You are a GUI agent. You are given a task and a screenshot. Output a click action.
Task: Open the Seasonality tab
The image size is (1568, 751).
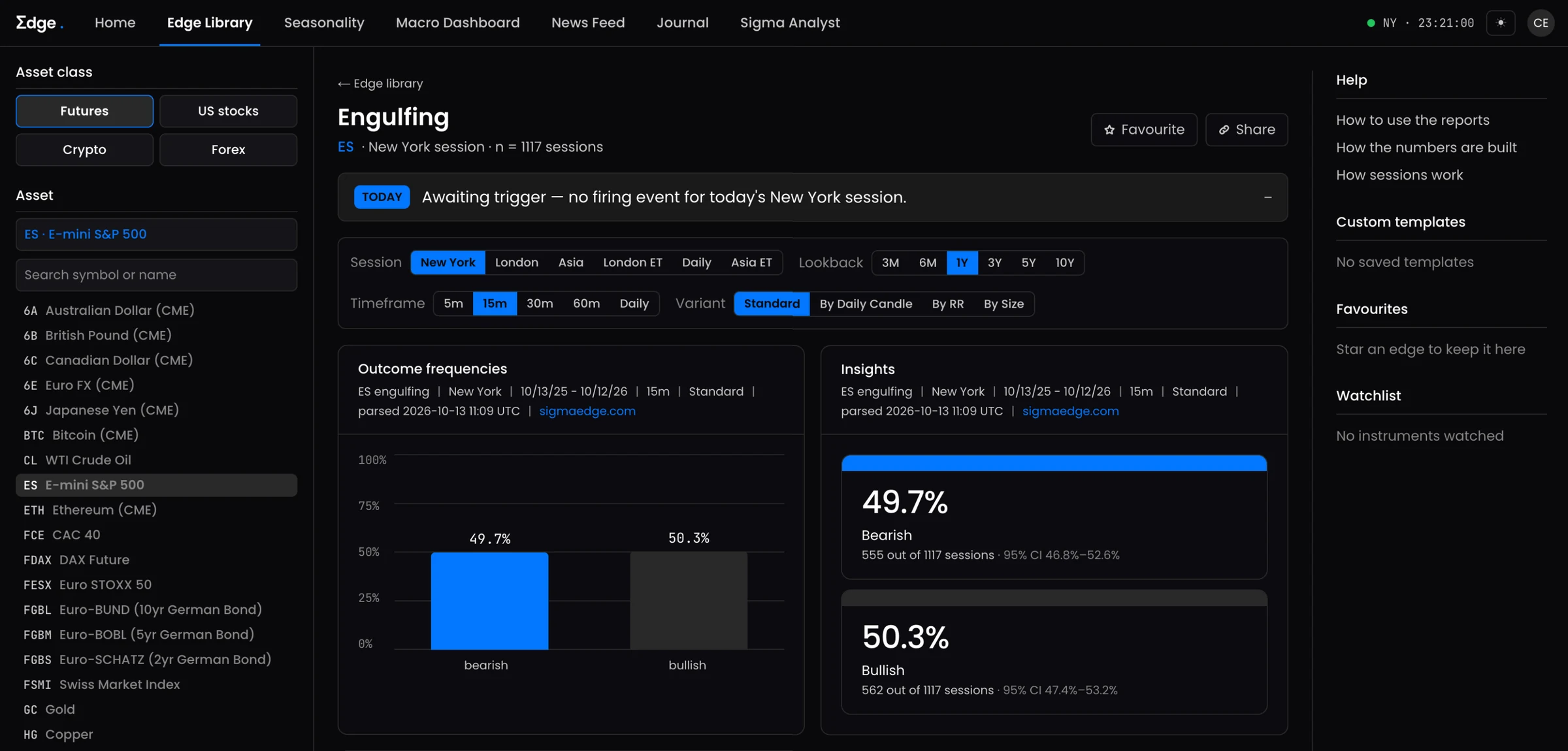[x=324, y=23]
